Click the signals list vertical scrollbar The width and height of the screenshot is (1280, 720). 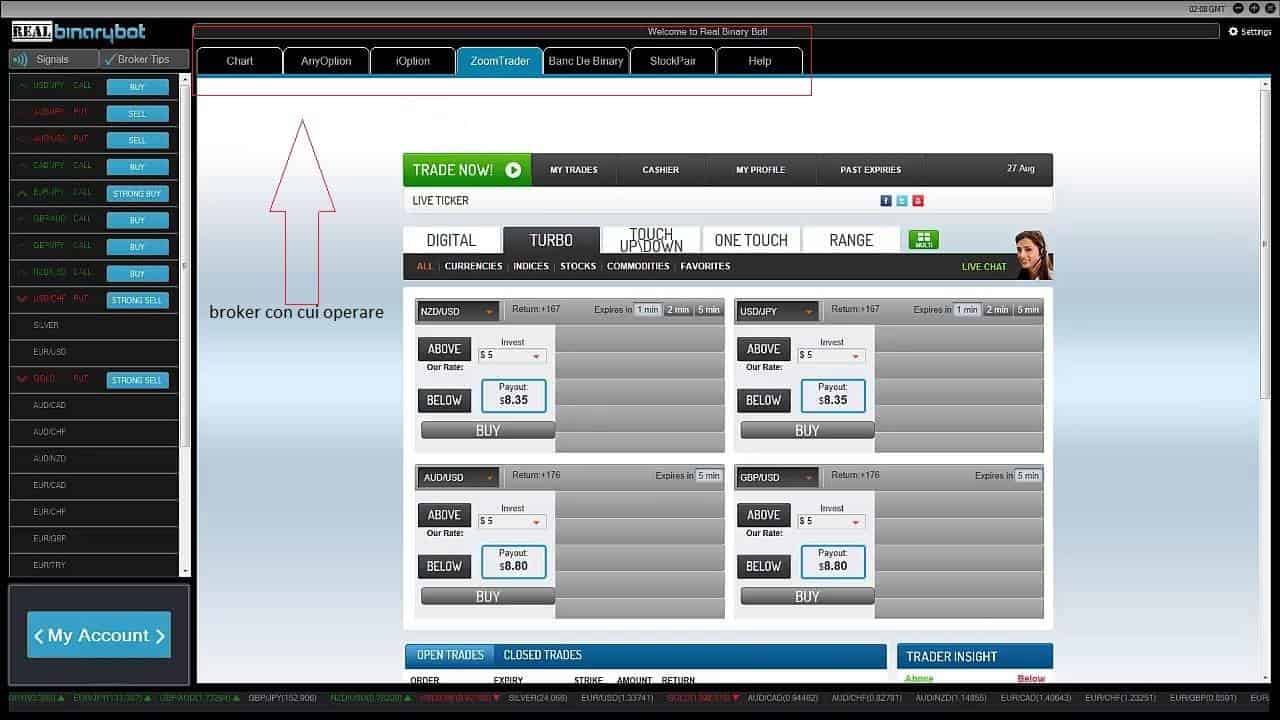pyautogui.click(x=184, y=265)
